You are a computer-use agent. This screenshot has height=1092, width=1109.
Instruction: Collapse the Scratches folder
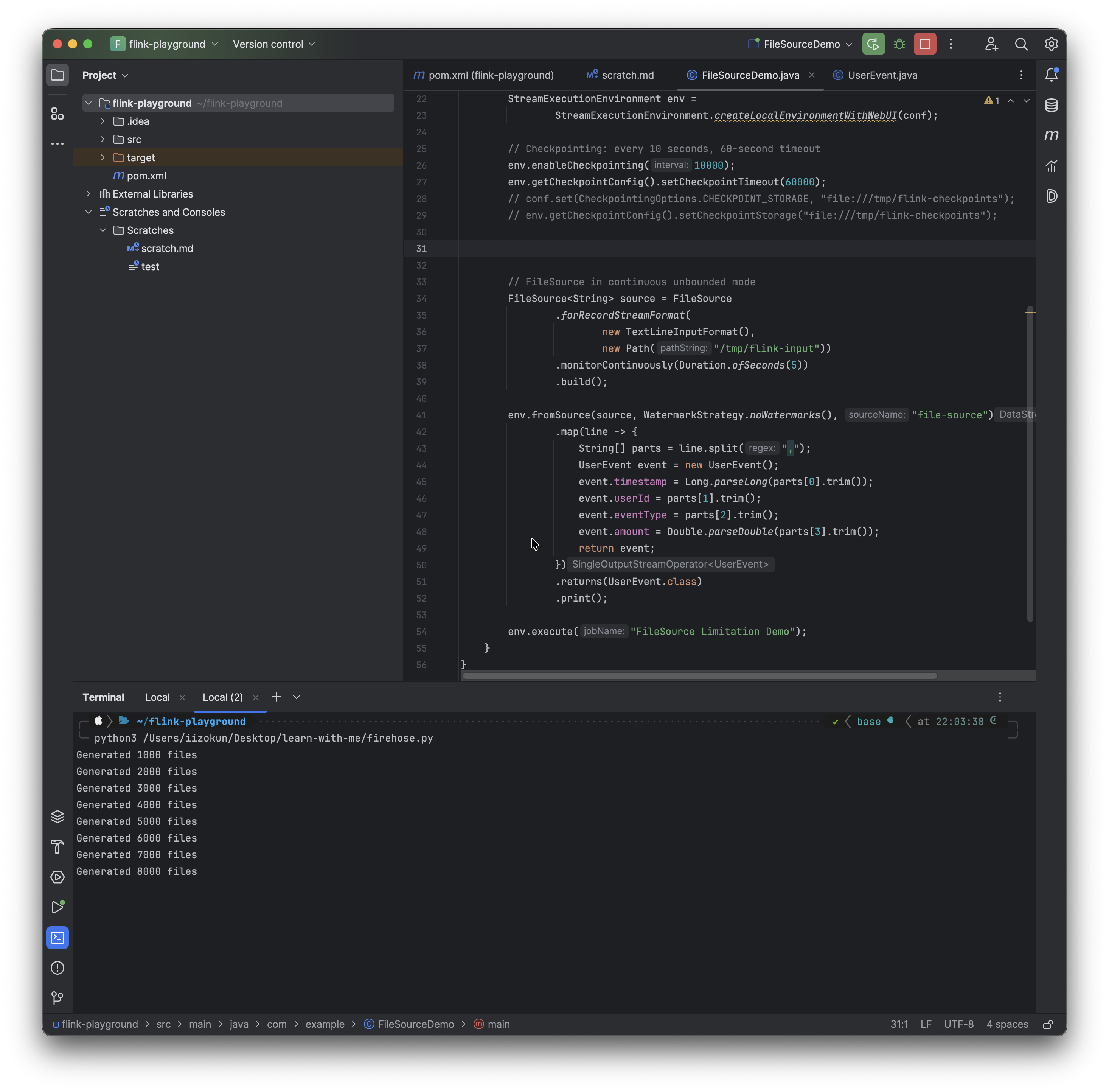(103, 230)
